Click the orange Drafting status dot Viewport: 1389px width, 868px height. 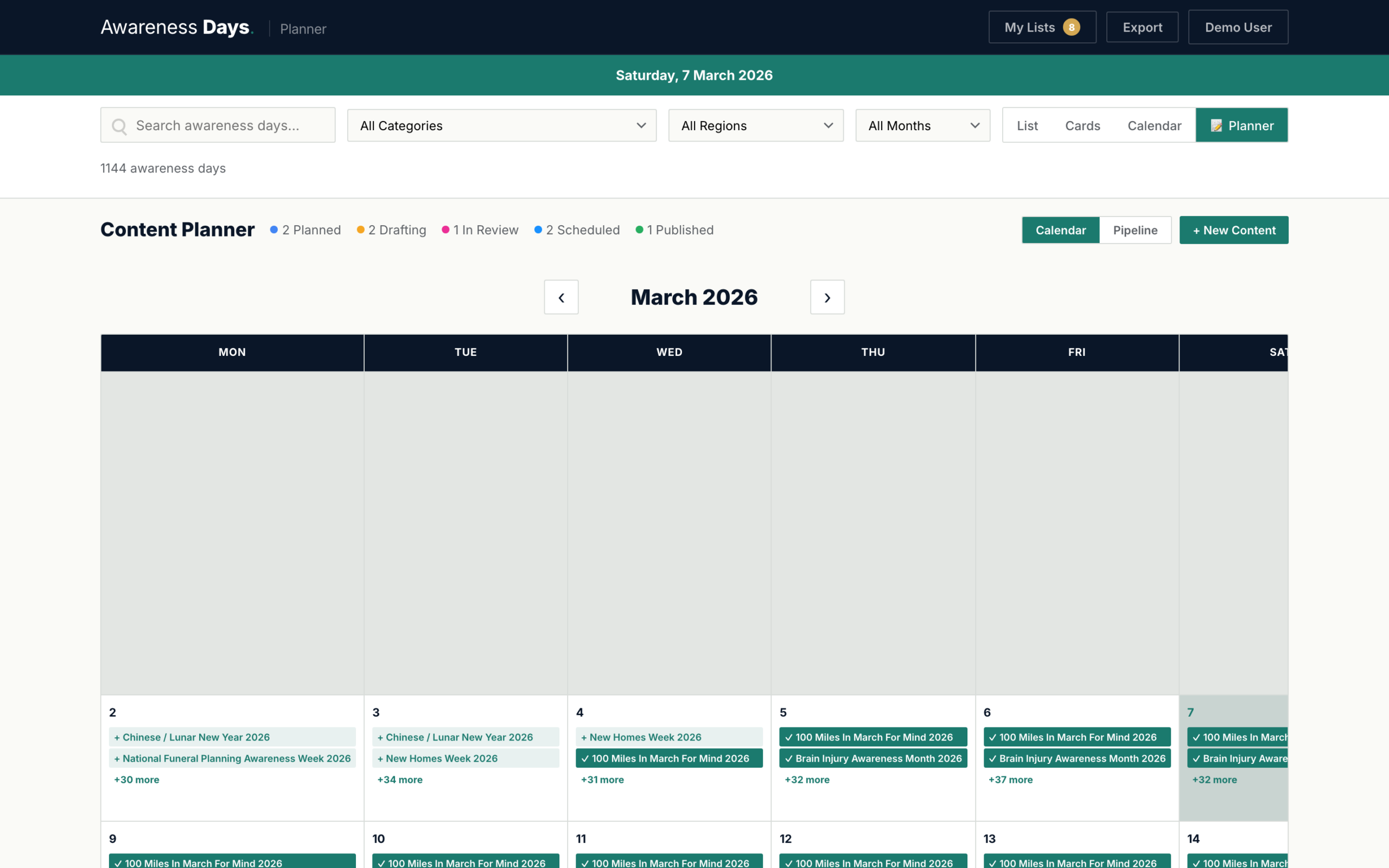(360, 229)
